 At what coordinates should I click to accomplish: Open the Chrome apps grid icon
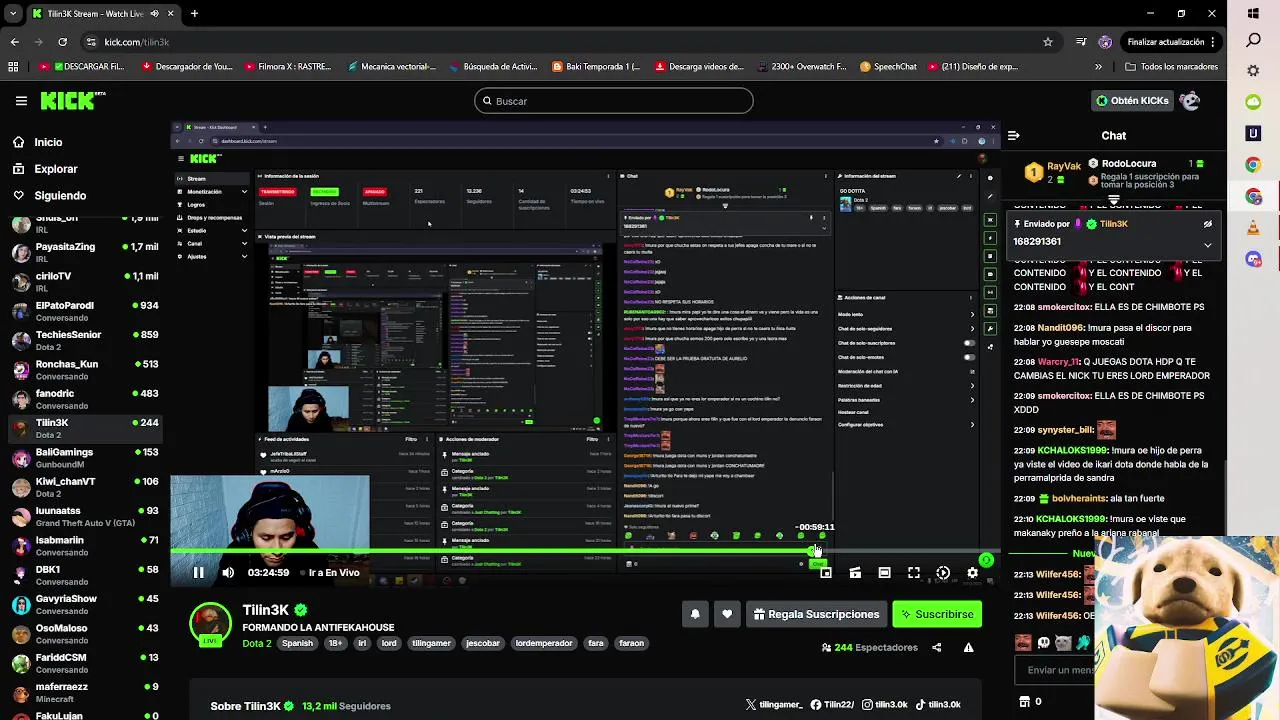13,67
